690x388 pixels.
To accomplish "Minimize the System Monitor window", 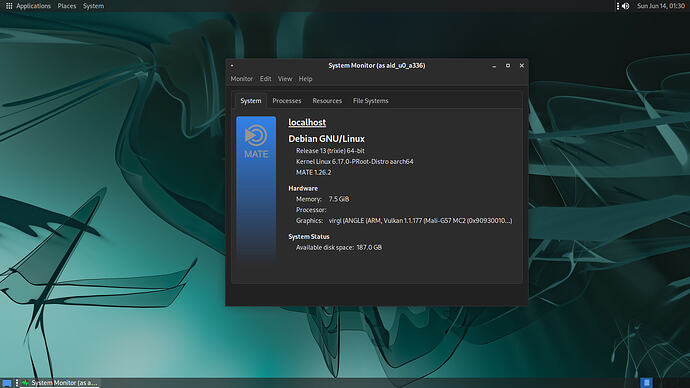I will (x=494, y=66).
